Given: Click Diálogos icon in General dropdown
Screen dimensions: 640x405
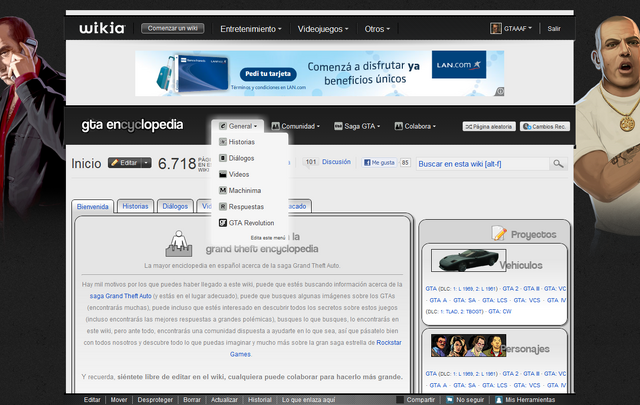Looking at the screenshot, I should click(222, 158).
